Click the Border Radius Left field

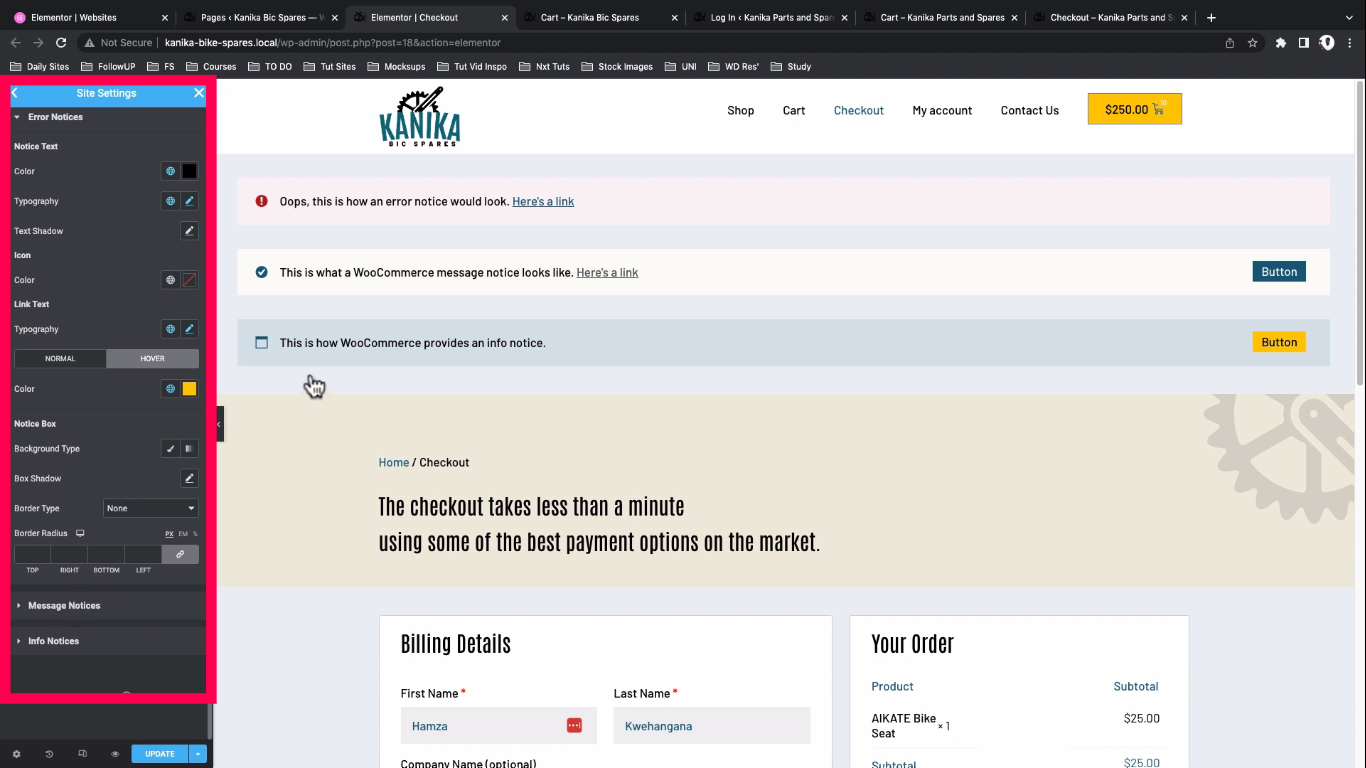143,554
